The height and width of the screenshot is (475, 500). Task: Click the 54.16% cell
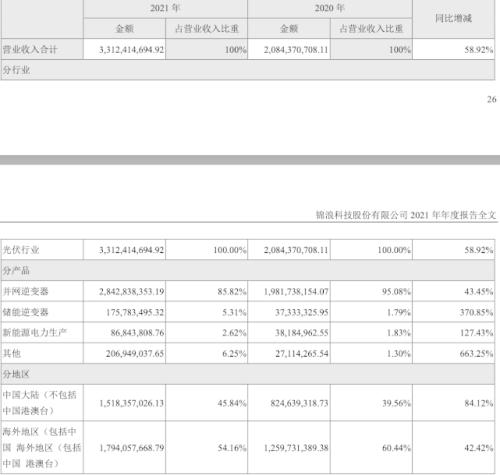232,448
